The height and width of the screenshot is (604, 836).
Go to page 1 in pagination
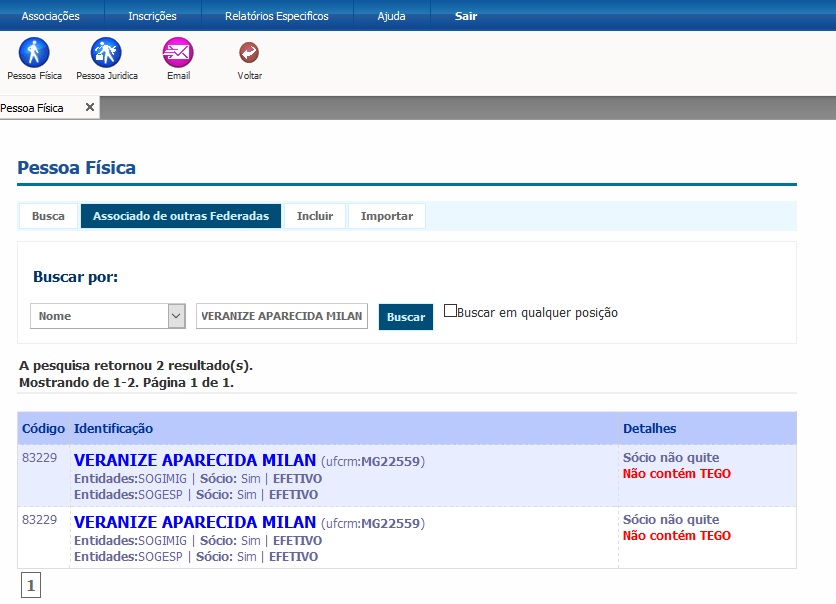pos(30,586)
